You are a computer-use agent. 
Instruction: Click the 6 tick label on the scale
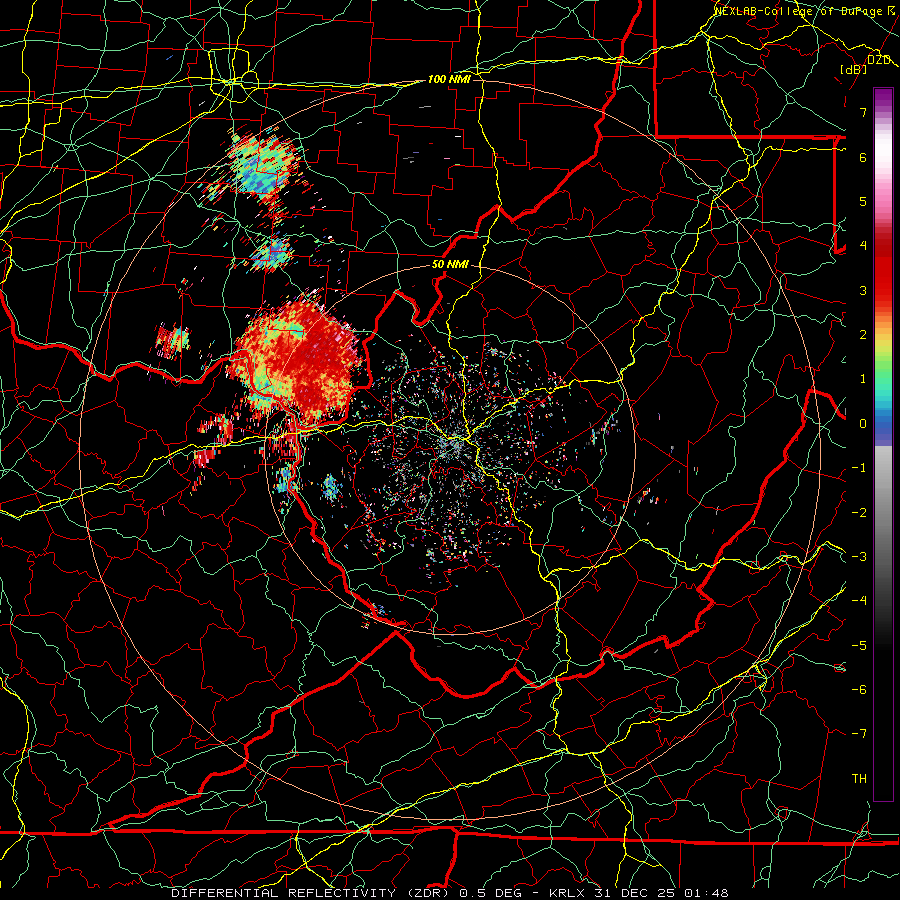[863, 157]
